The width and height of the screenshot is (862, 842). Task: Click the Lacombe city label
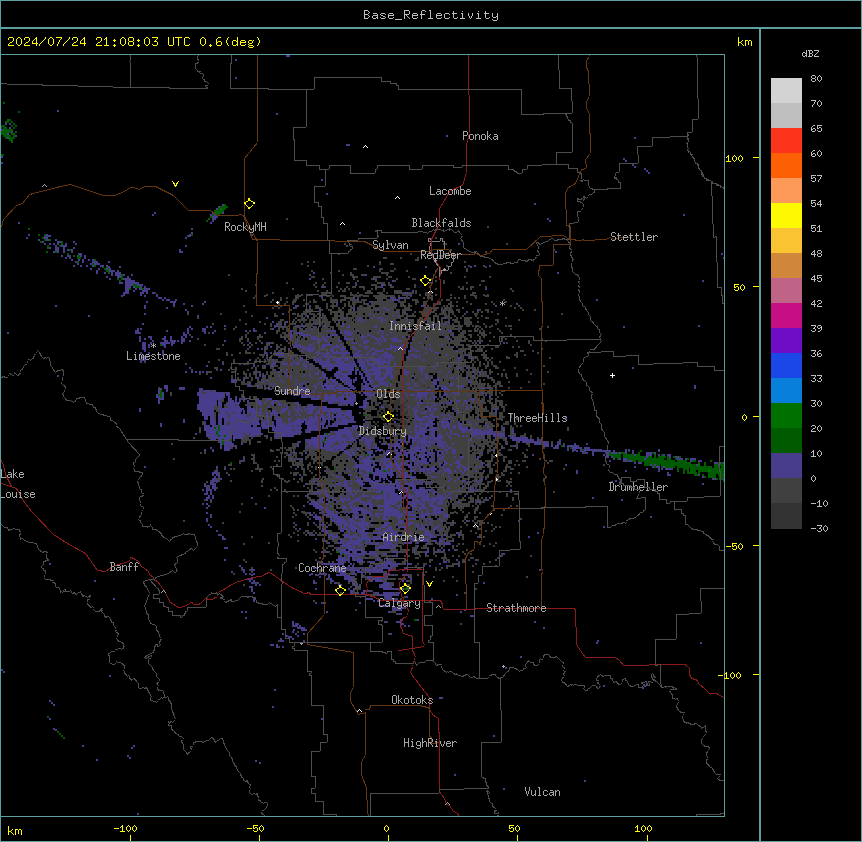pyautogui.click(x=450, y=191)
